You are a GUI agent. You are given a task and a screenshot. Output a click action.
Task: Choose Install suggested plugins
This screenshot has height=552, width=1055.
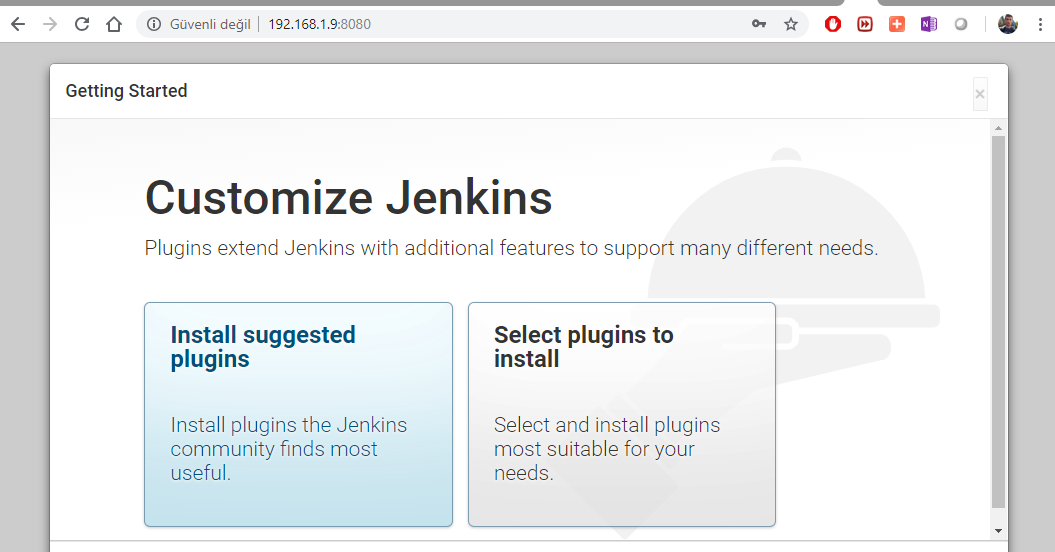click(x=298, y=414)
